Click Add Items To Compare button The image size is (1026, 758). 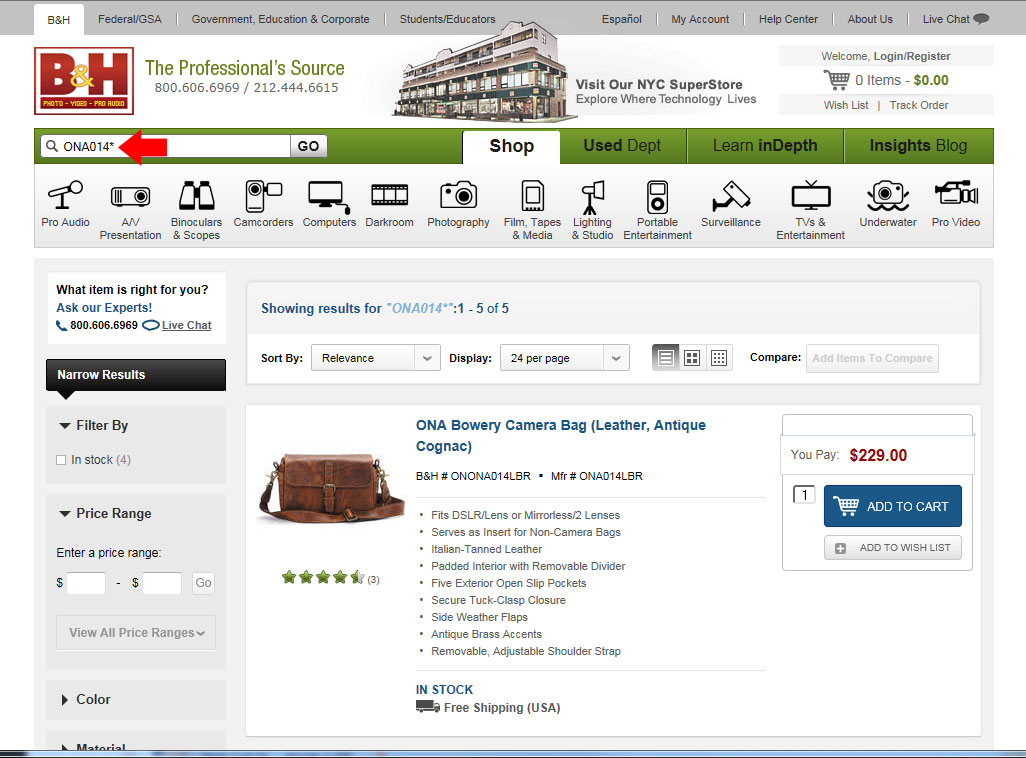872,358
